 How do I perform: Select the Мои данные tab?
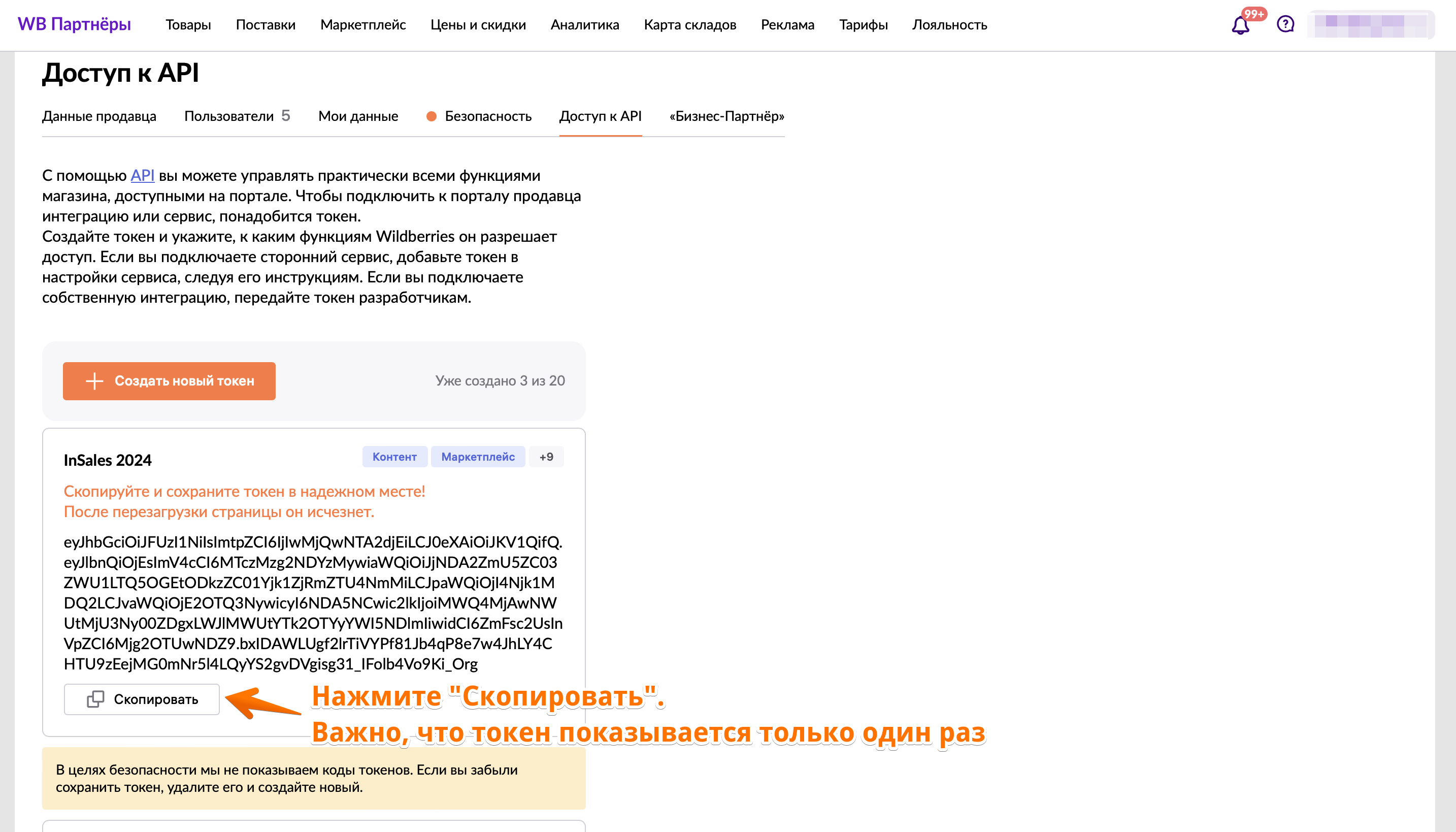pos(358,116)
